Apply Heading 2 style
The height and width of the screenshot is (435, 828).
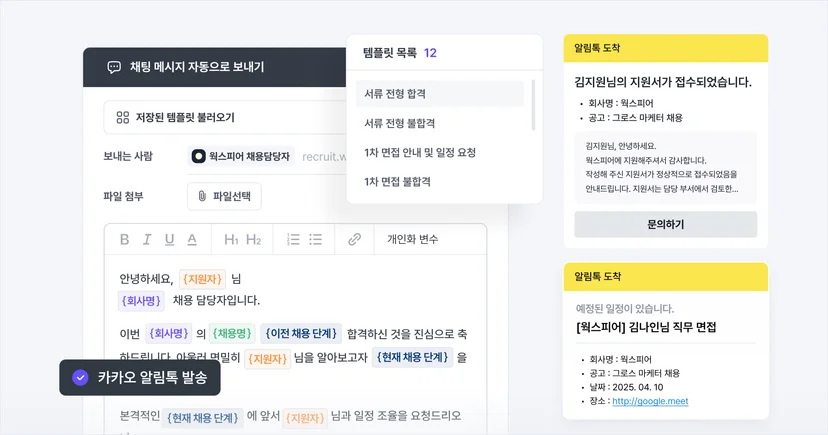(253, 240)
